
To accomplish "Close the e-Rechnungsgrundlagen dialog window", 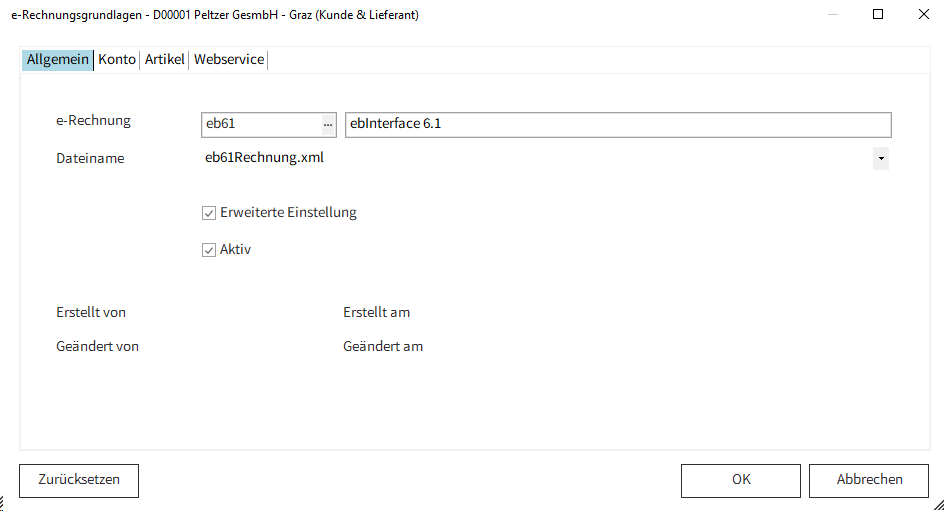I will coord(922,15).
